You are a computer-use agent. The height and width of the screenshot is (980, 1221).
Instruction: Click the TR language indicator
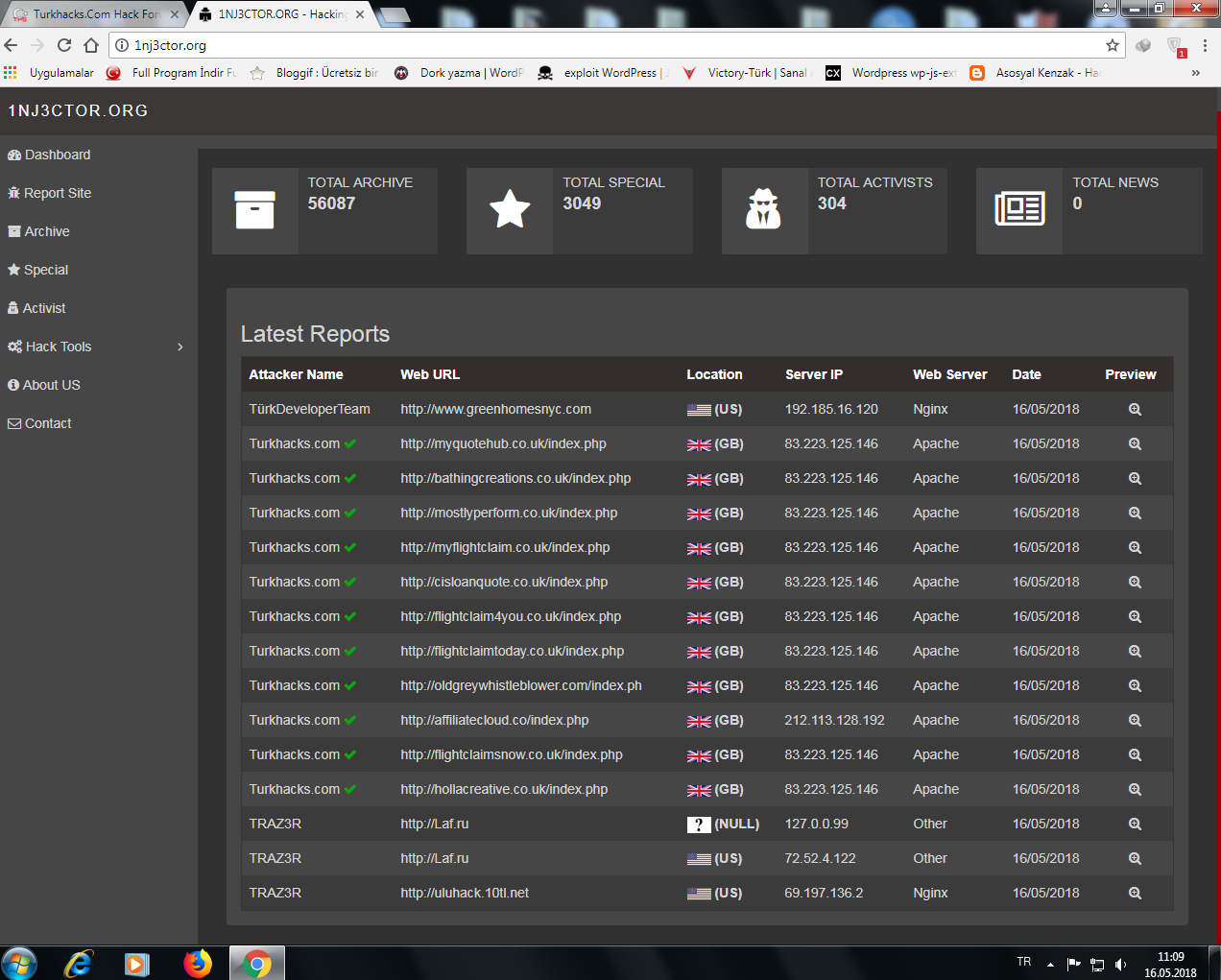(x=1024, y=962)
